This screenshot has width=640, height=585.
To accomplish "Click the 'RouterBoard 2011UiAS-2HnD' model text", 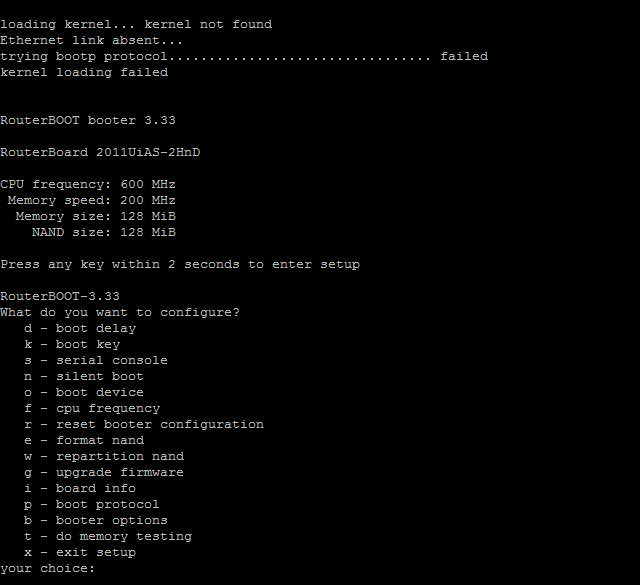I will 100,152.
